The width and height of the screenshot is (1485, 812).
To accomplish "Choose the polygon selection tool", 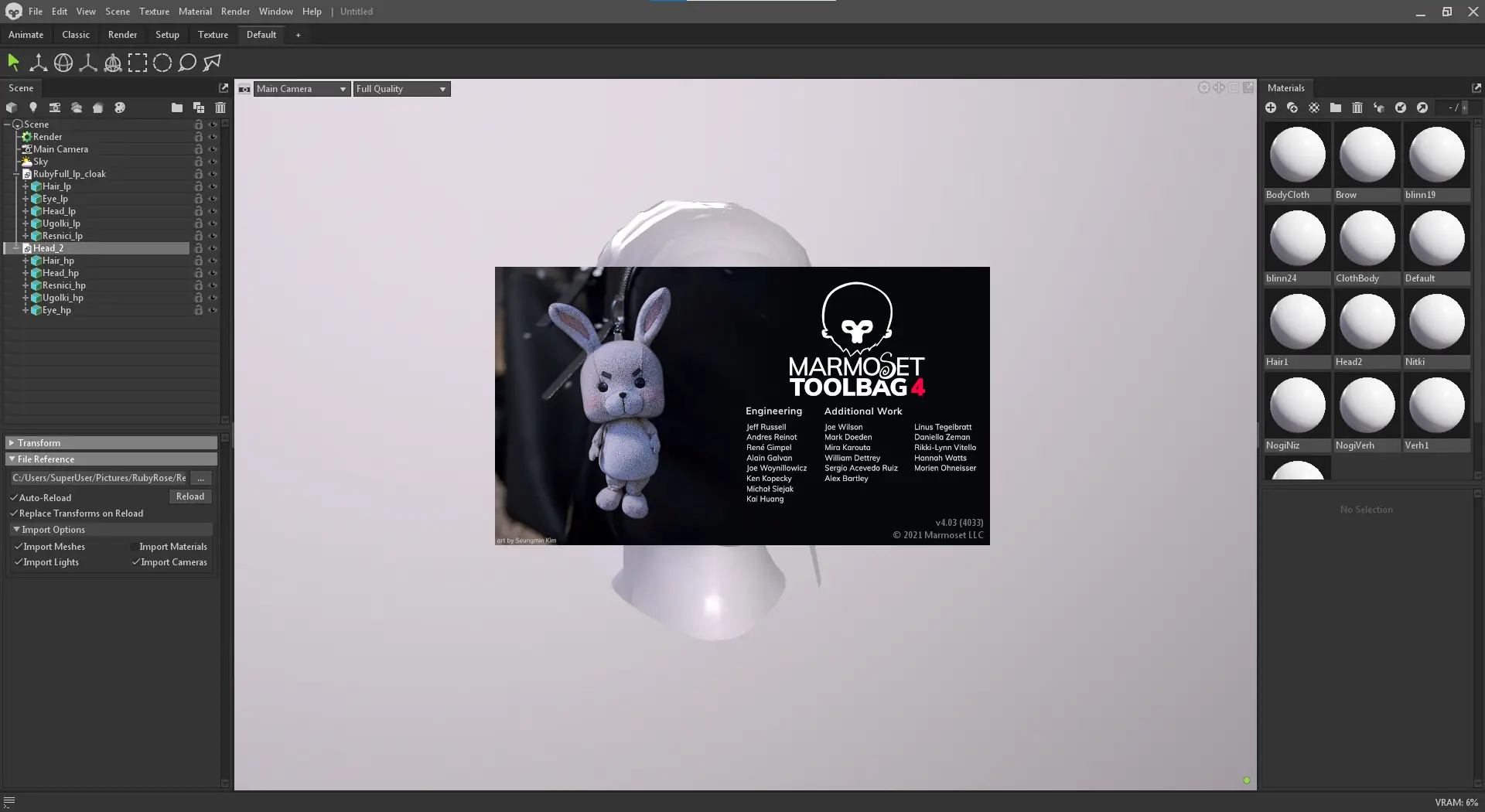I will pyautogui.click(x=212, y=63).
